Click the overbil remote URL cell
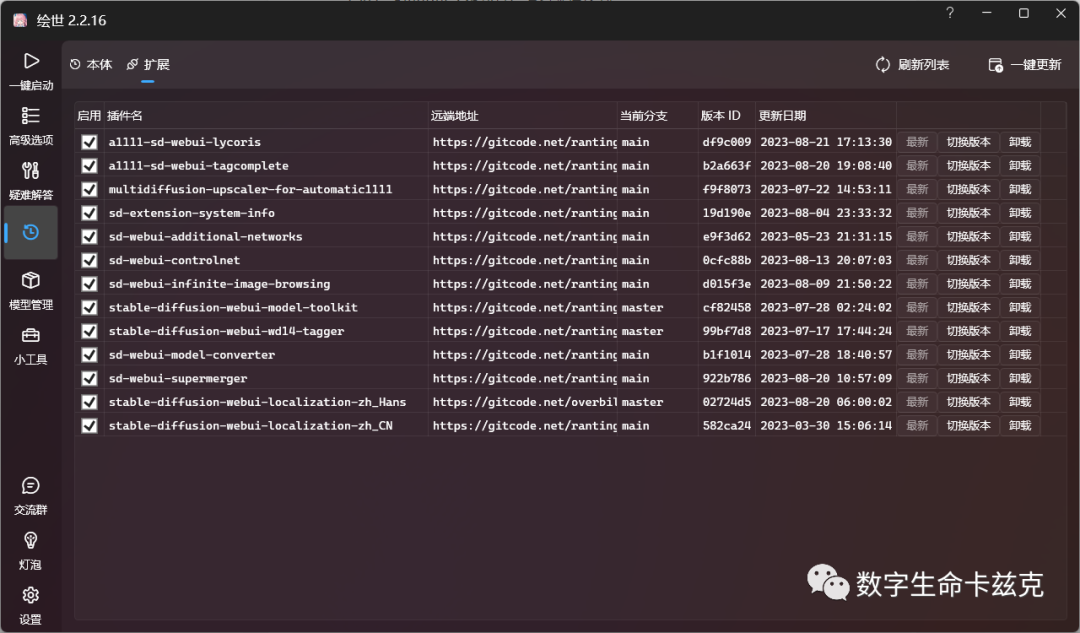Image resolution: width=1080 pixels, height=633 pixels. 525,402
